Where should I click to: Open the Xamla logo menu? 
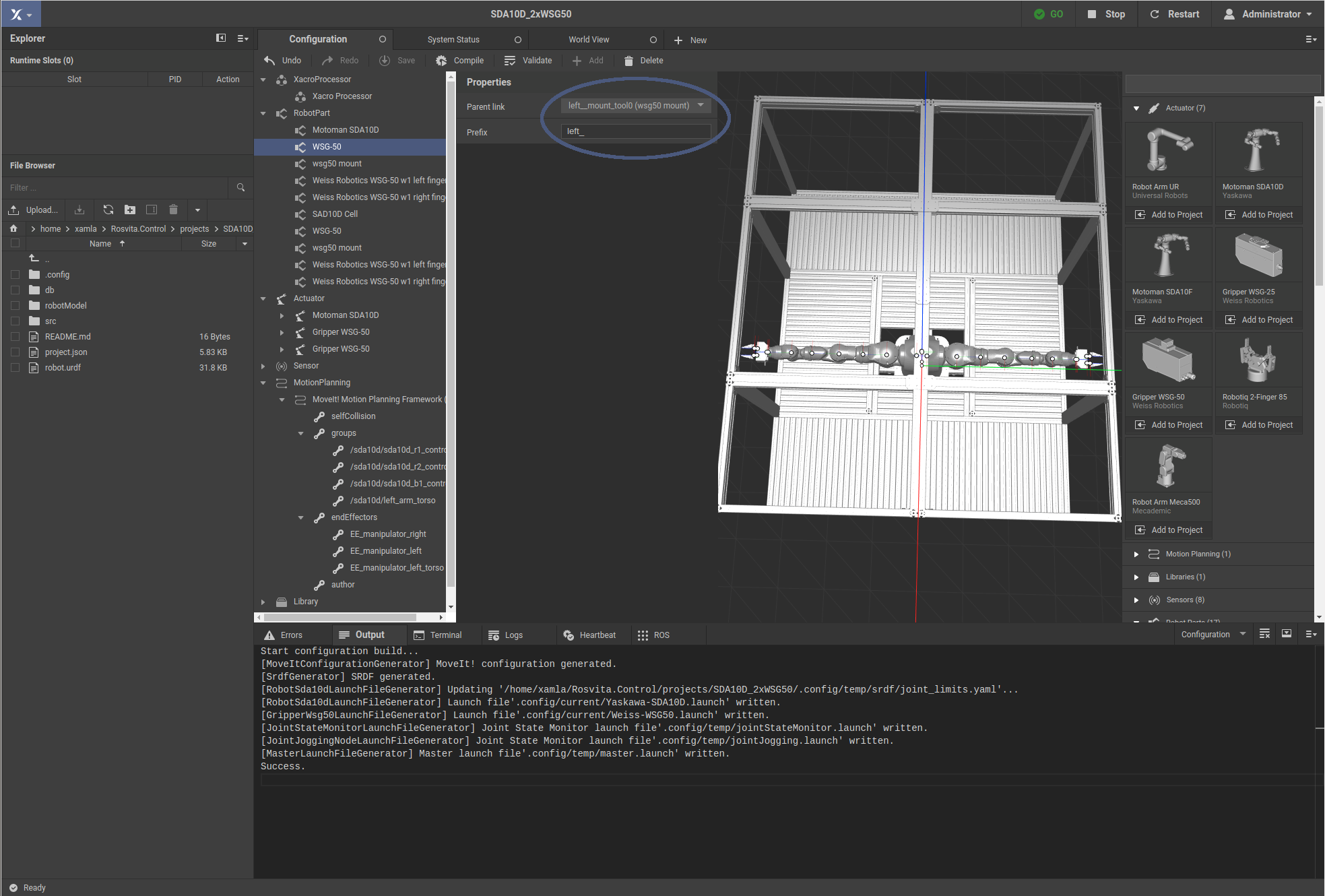click(x=21, y=14)
